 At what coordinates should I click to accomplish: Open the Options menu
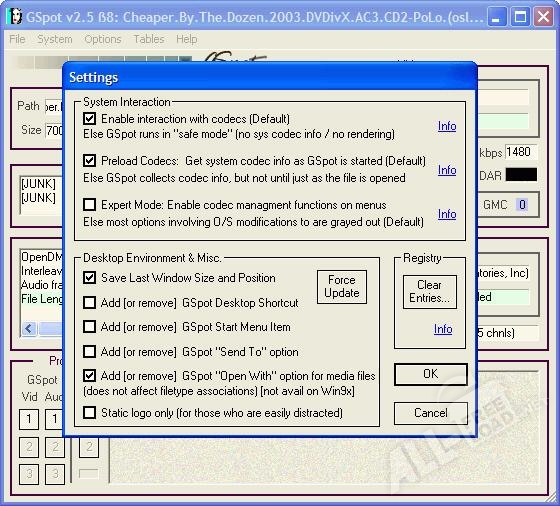[x=103, y=39]
